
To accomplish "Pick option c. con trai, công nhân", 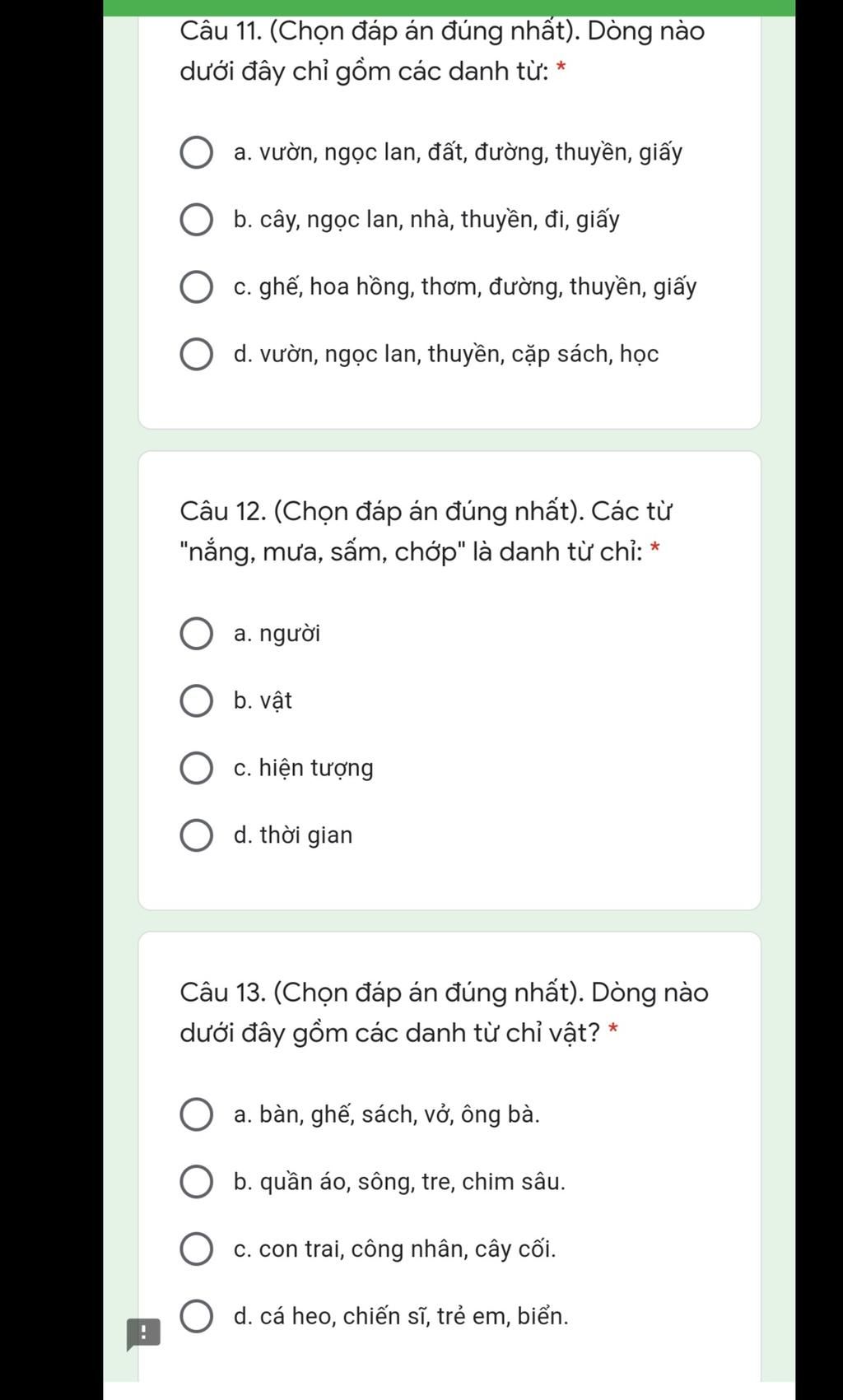I will [196, 1249].
